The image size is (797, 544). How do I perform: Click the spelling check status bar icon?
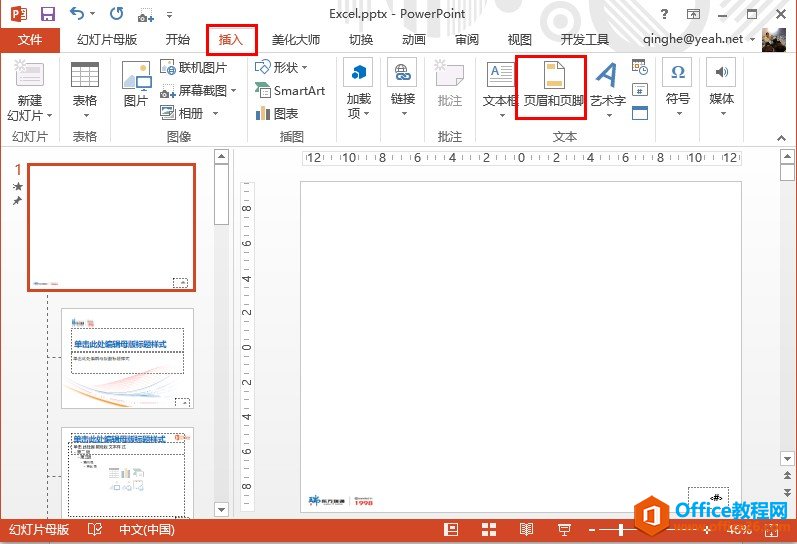coord(95,530)
